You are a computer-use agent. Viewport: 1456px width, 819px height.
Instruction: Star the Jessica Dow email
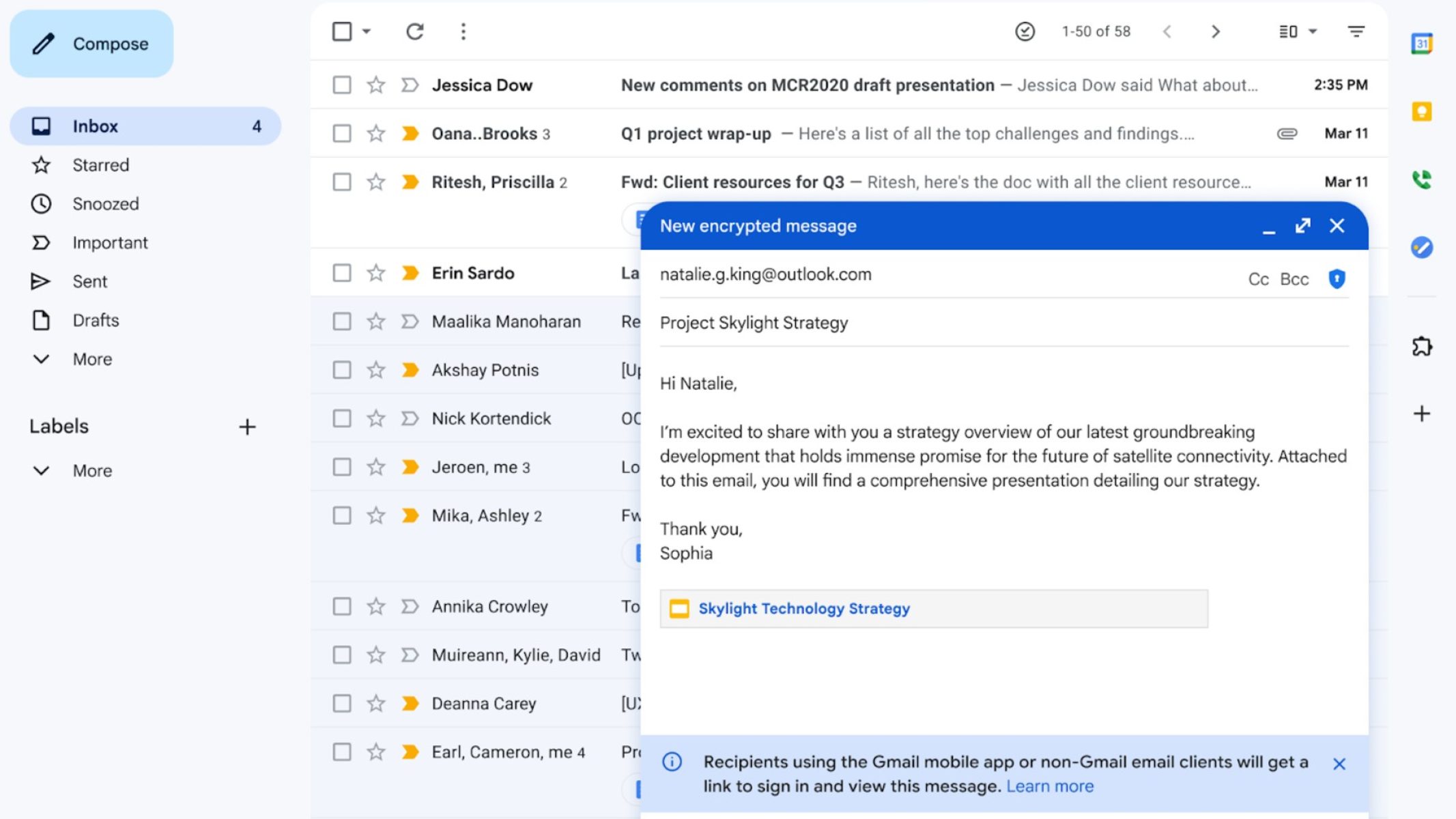375,85
